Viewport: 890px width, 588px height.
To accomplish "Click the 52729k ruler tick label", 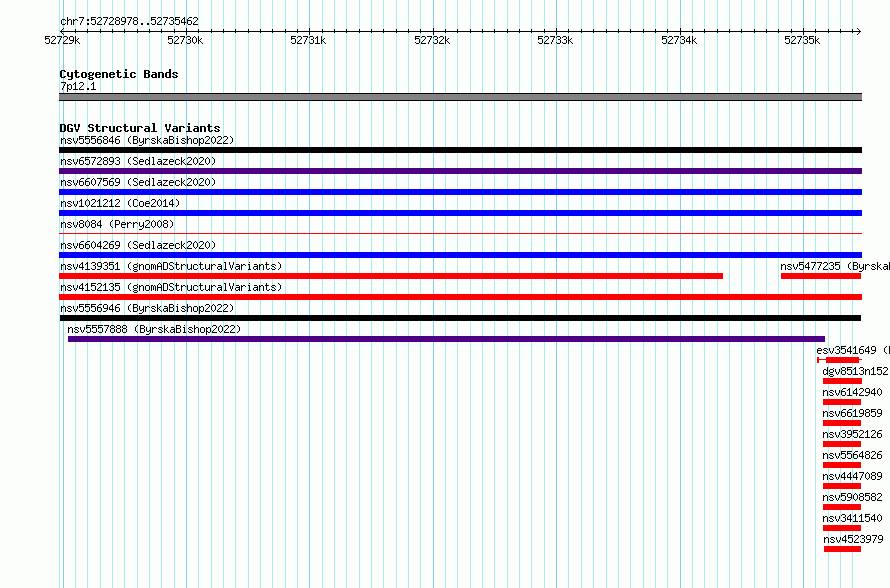I will (62, 40).
